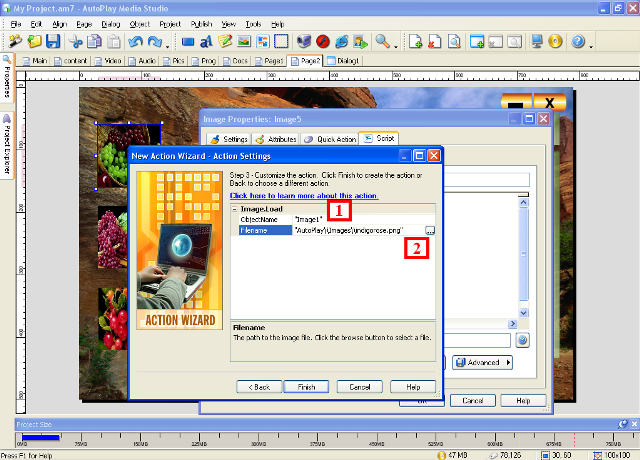Click the Undo arrow toolbar icon
Screen dimensions: 640x460
(x=137, y=42)
